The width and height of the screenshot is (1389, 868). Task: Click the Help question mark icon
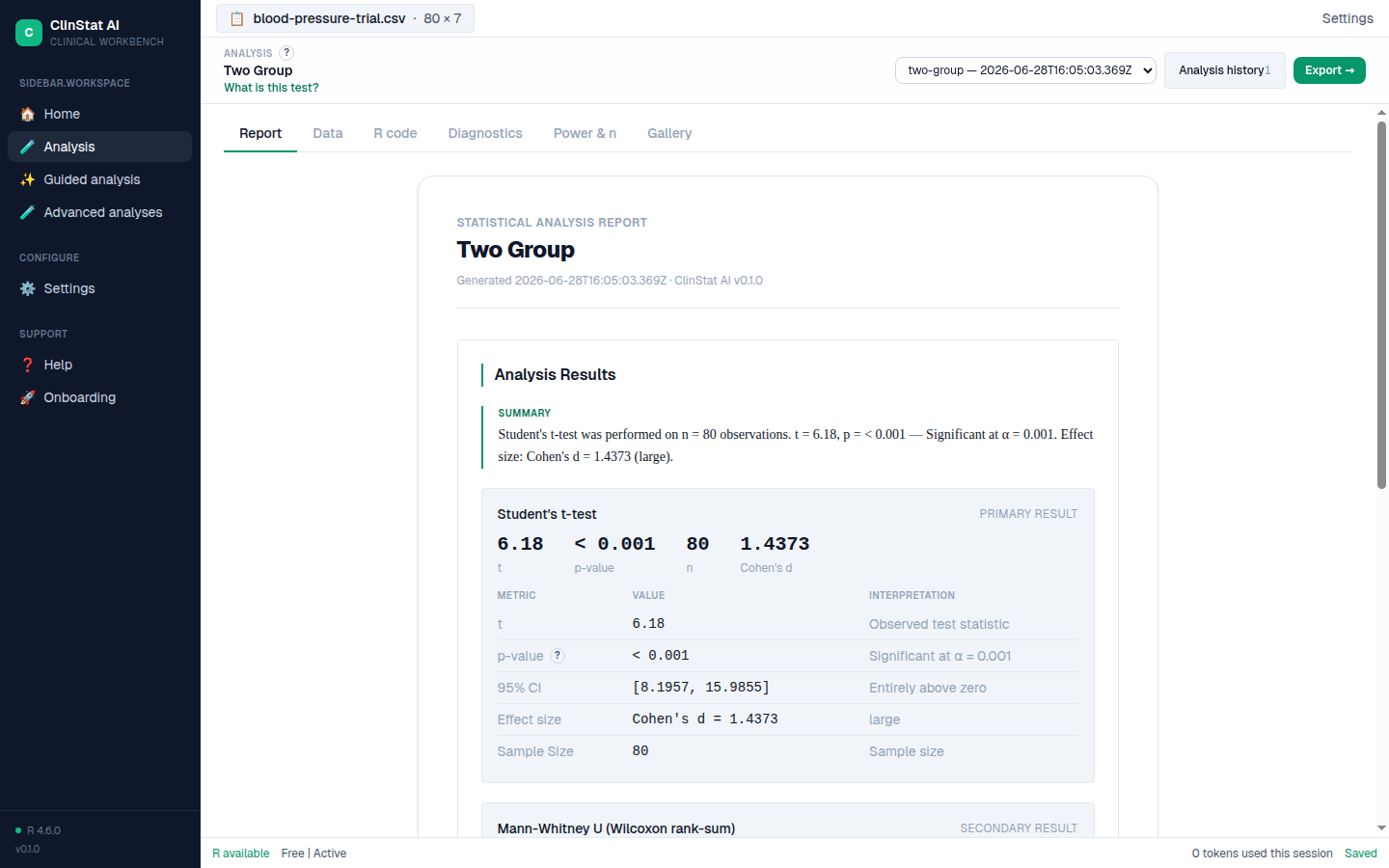click(27, 365)
